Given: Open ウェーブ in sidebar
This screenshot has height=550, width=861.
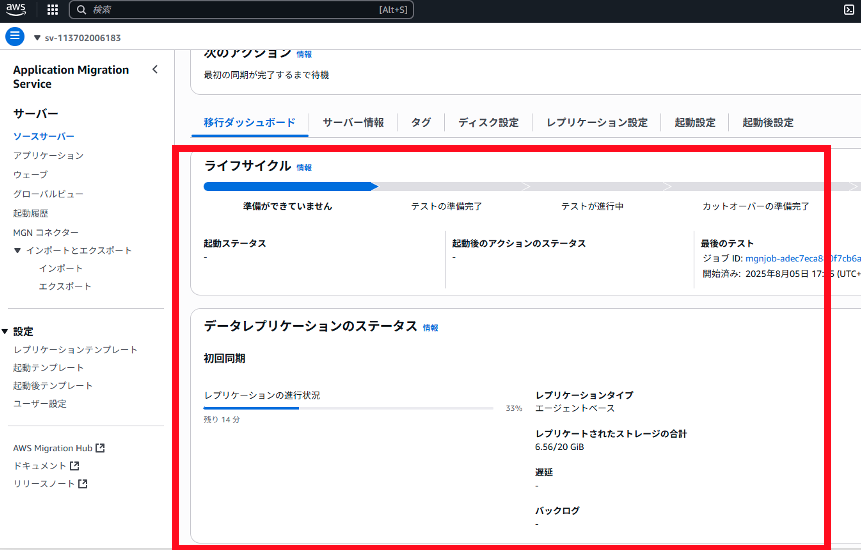Looking at the screenshot, I should pyautogui.click(x=31, y=175).
